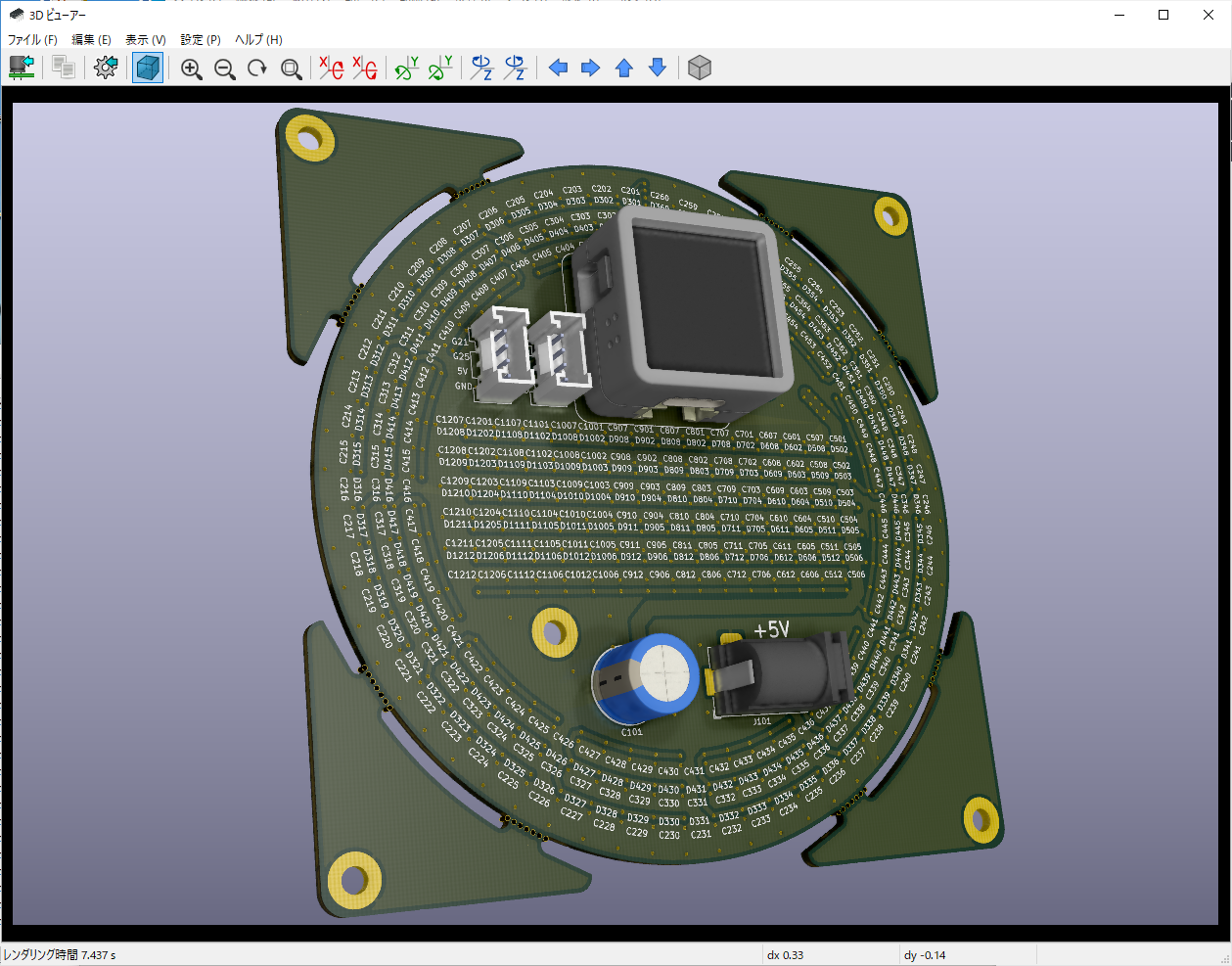
Task: Maximize the 3D viewer window
Action: pos(1164,15)
